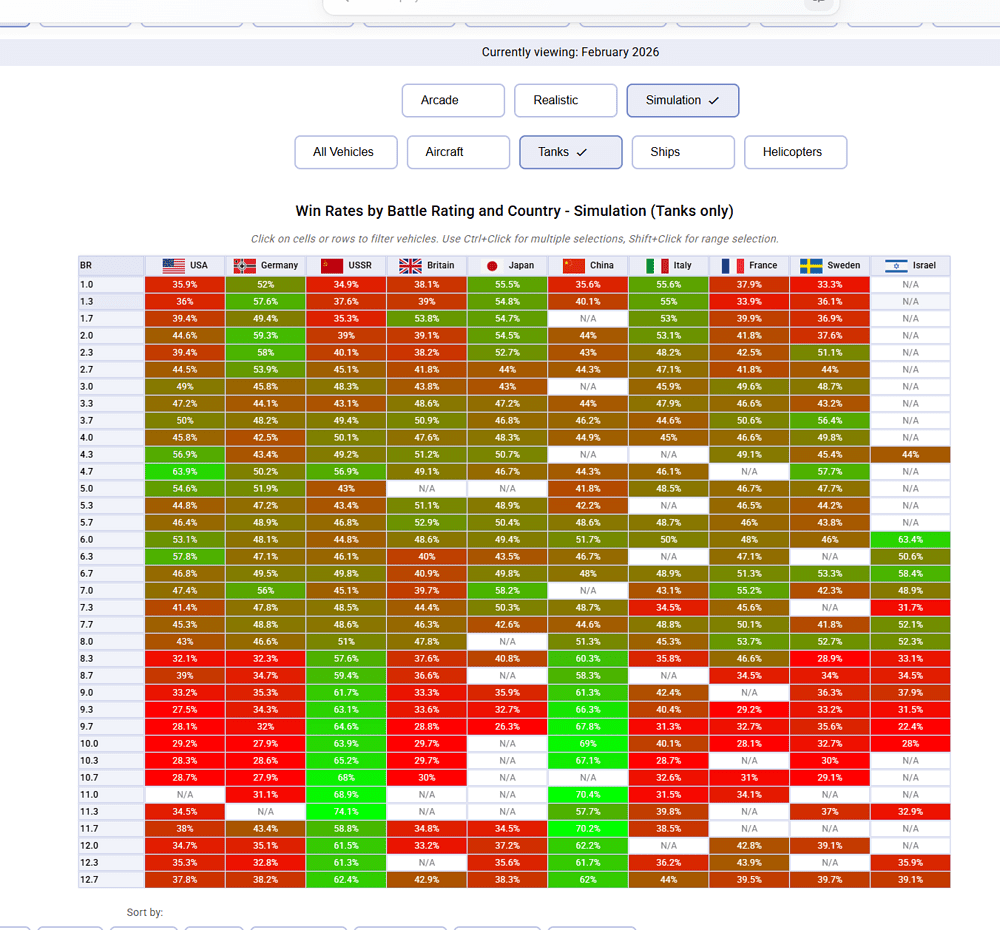Click the Israel flag icon in header

tap(896, 266)
